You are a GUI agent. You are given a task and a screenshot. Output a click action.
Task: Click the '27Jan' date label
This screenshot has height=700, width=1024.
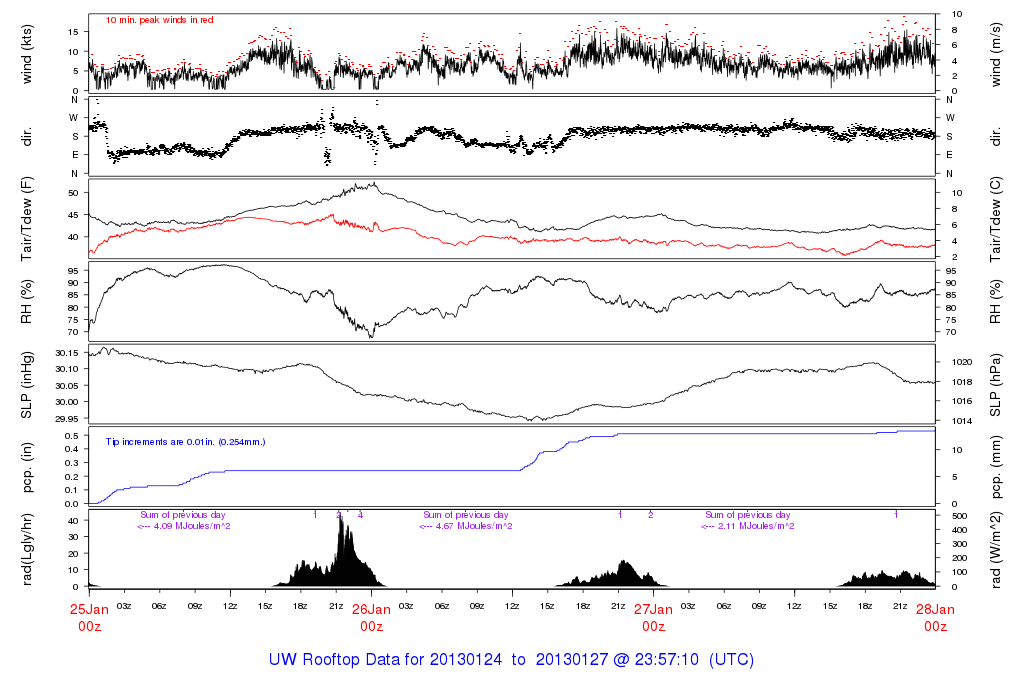(x=653, y=610)
